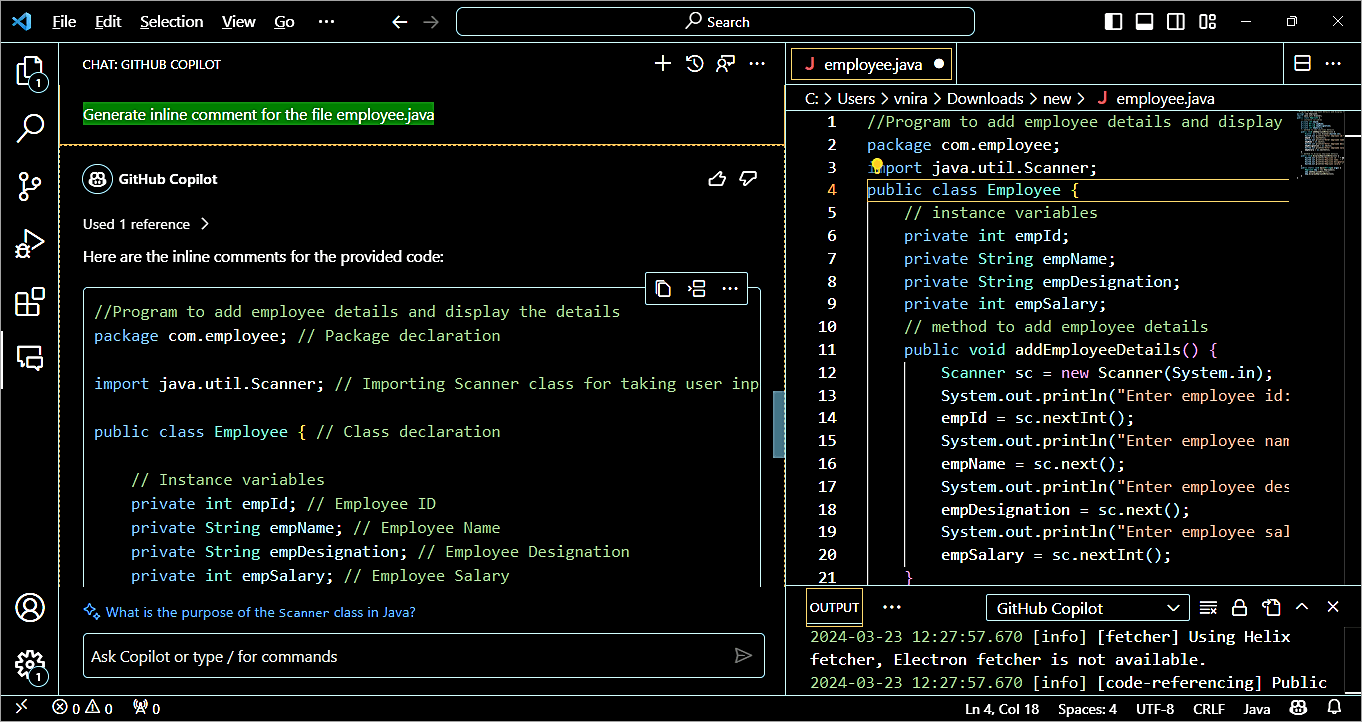
Task: Maximize the output panel with chevron
Action: pyautogui.click(x=1302, y=607)
